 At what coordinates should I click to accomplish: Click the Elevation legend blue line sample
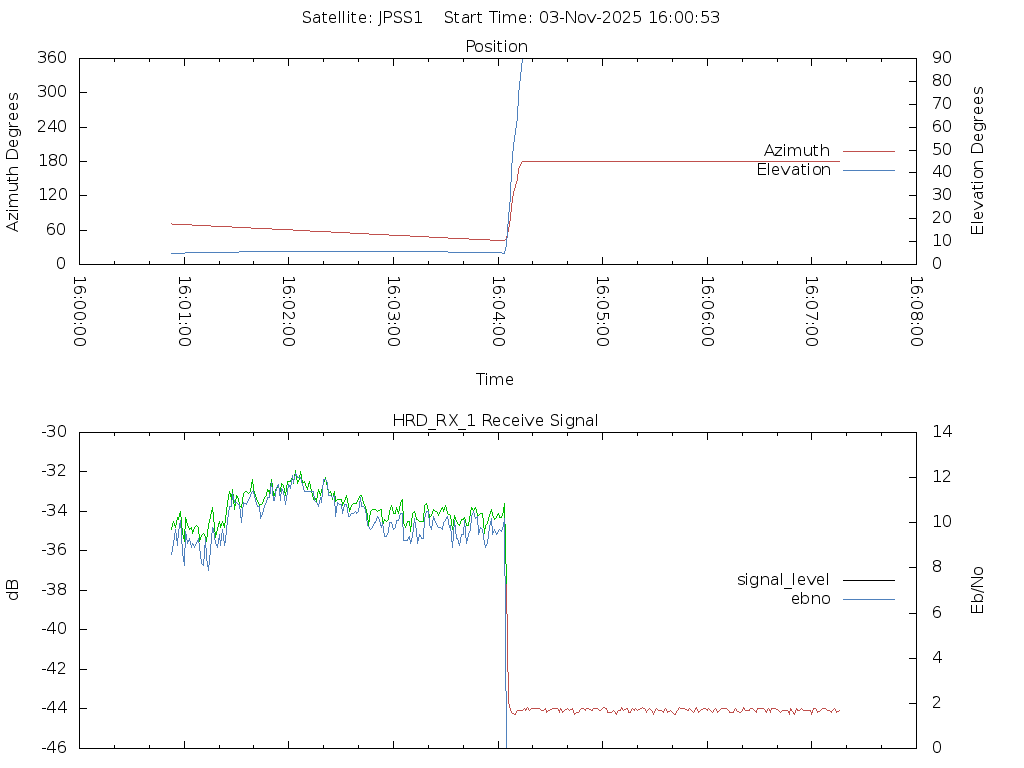click(868, 170)
